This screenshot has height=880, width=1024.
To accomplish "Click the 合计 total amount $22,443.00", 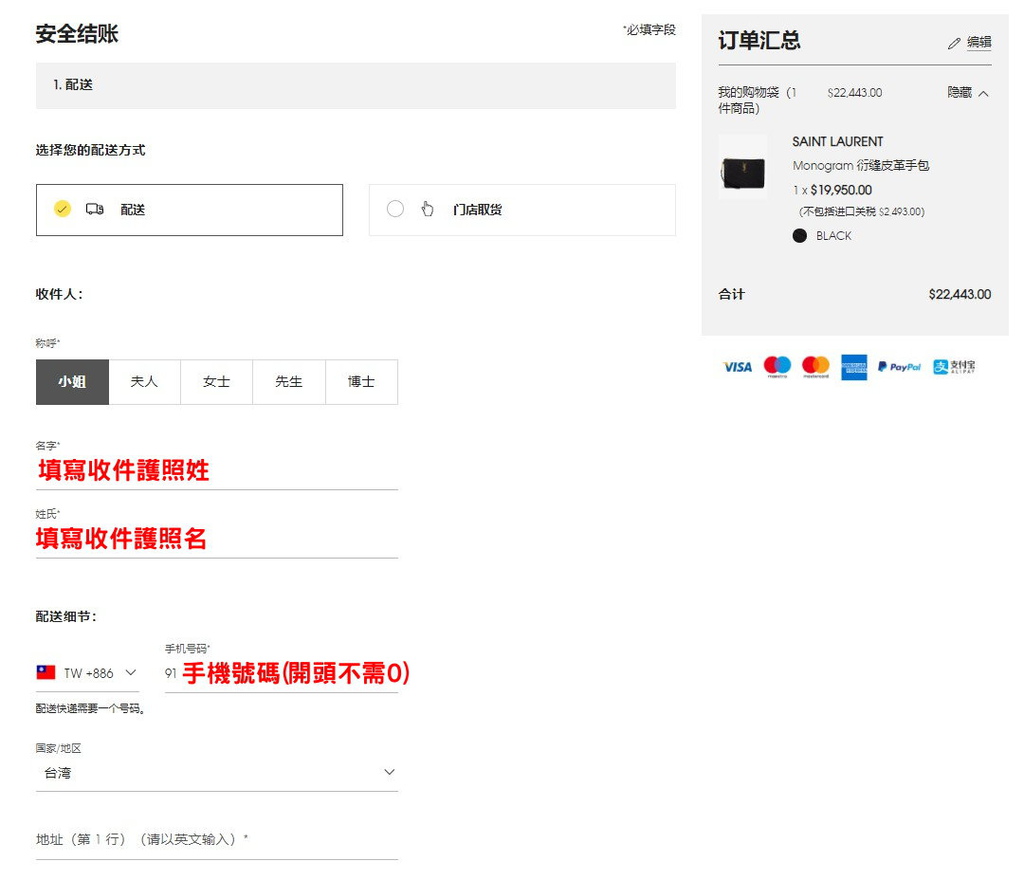I will point(960,294).
